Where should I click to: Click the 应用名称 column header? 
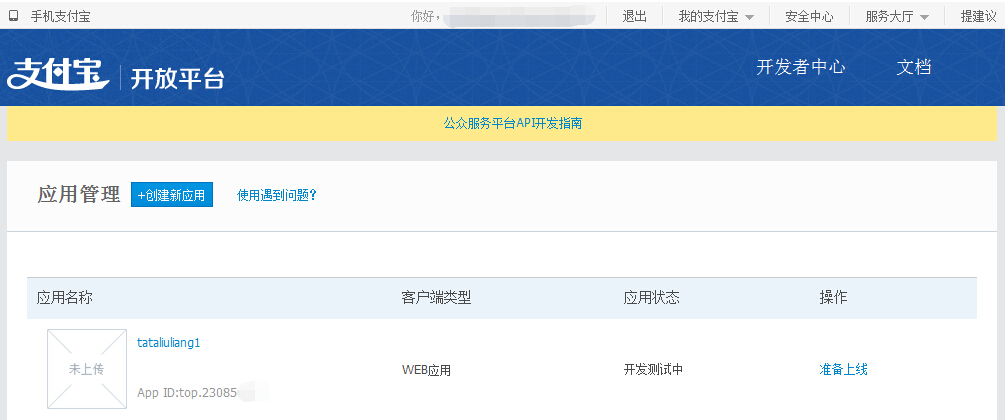point(65,298)
